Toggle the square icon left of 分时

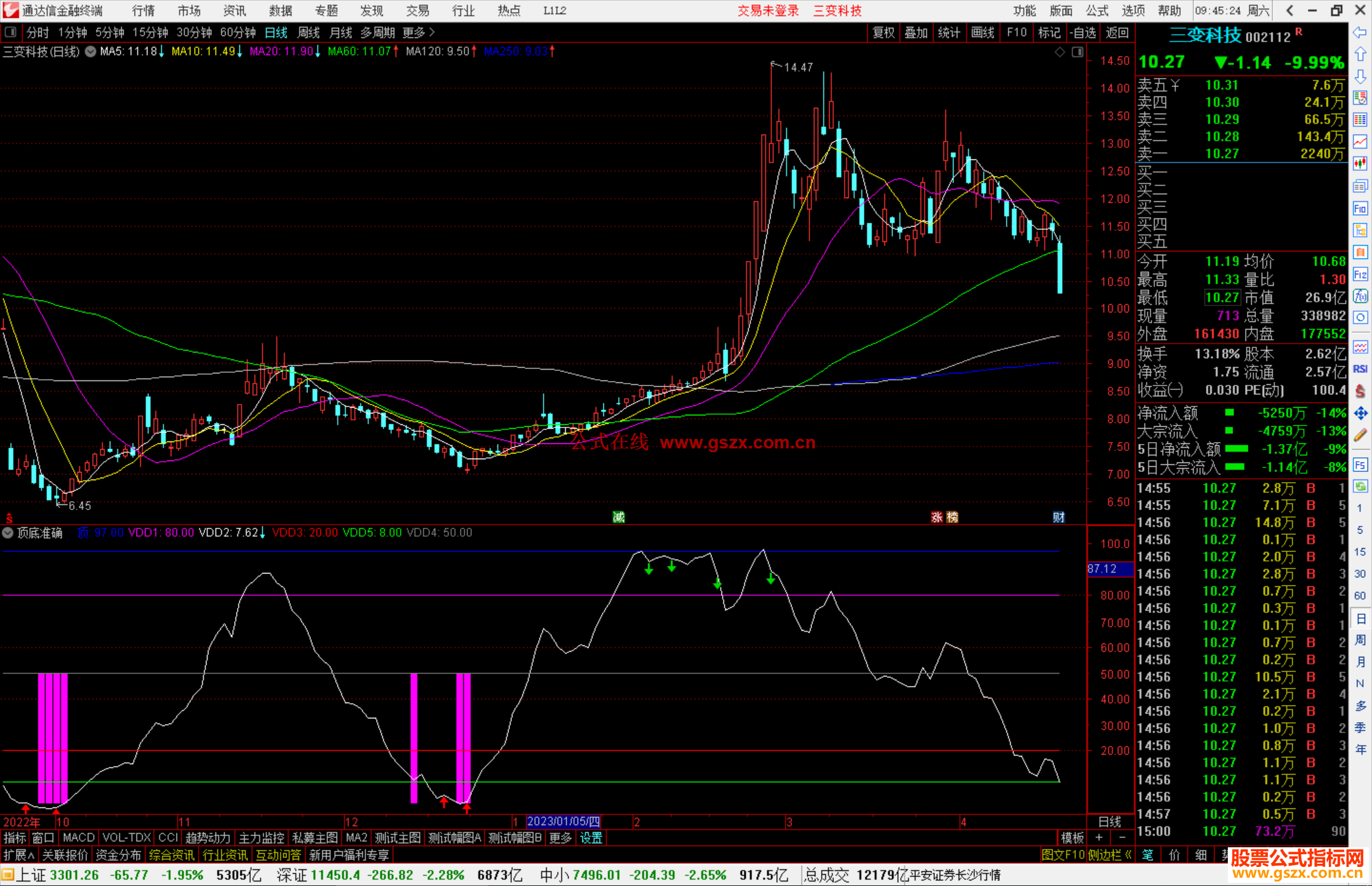[x=11, y=32]
